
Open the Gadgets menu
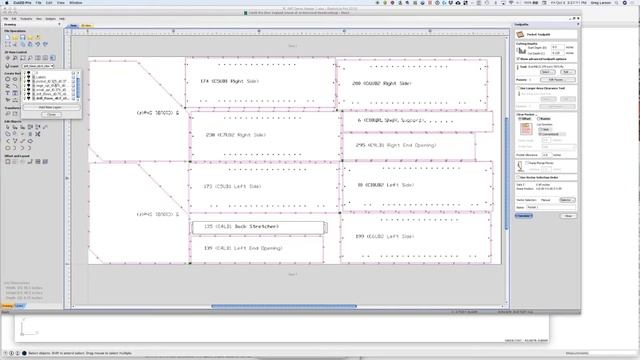(x=51, y=19)
